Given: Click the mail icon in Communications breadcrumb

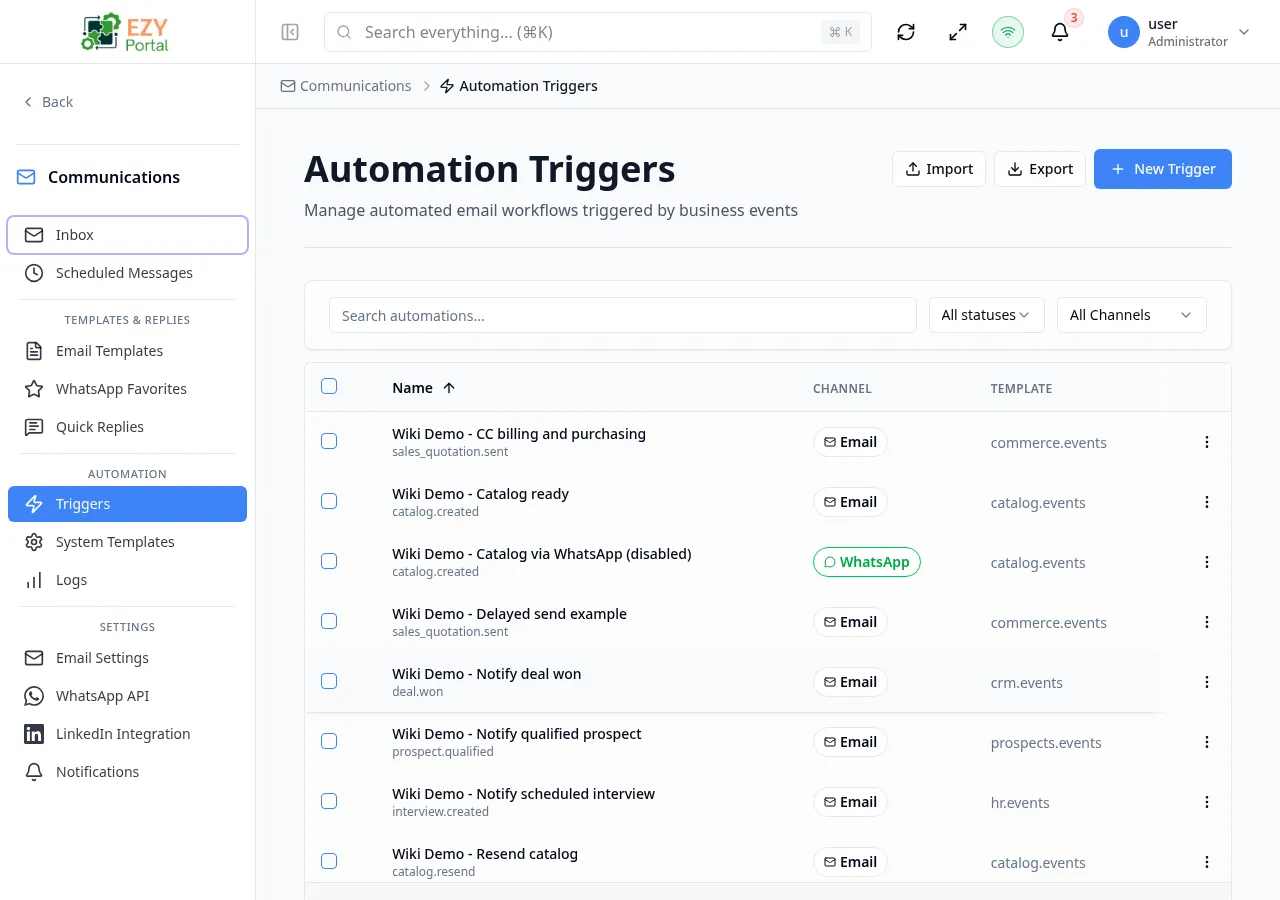Looking at the screenshot, I should click(288, 86).
